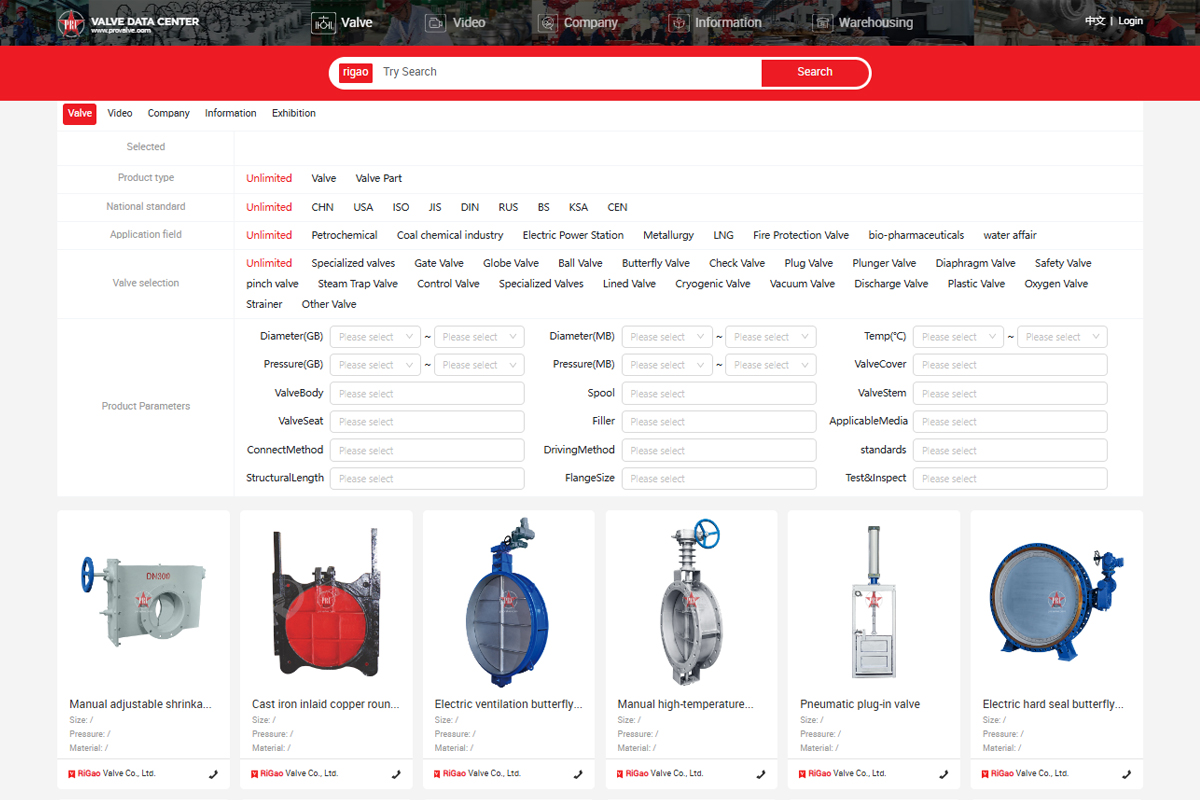1200x800 pixels.
Task: Open the first Temp(°C) dropdown
Action: pyautogui.click(x=958, y=337)
